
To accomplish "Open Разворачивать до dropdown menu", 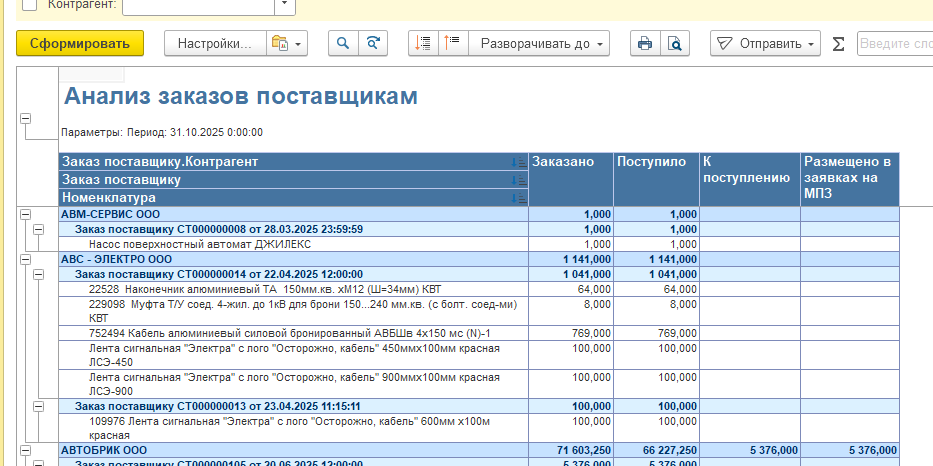I will tap(538, 44).
